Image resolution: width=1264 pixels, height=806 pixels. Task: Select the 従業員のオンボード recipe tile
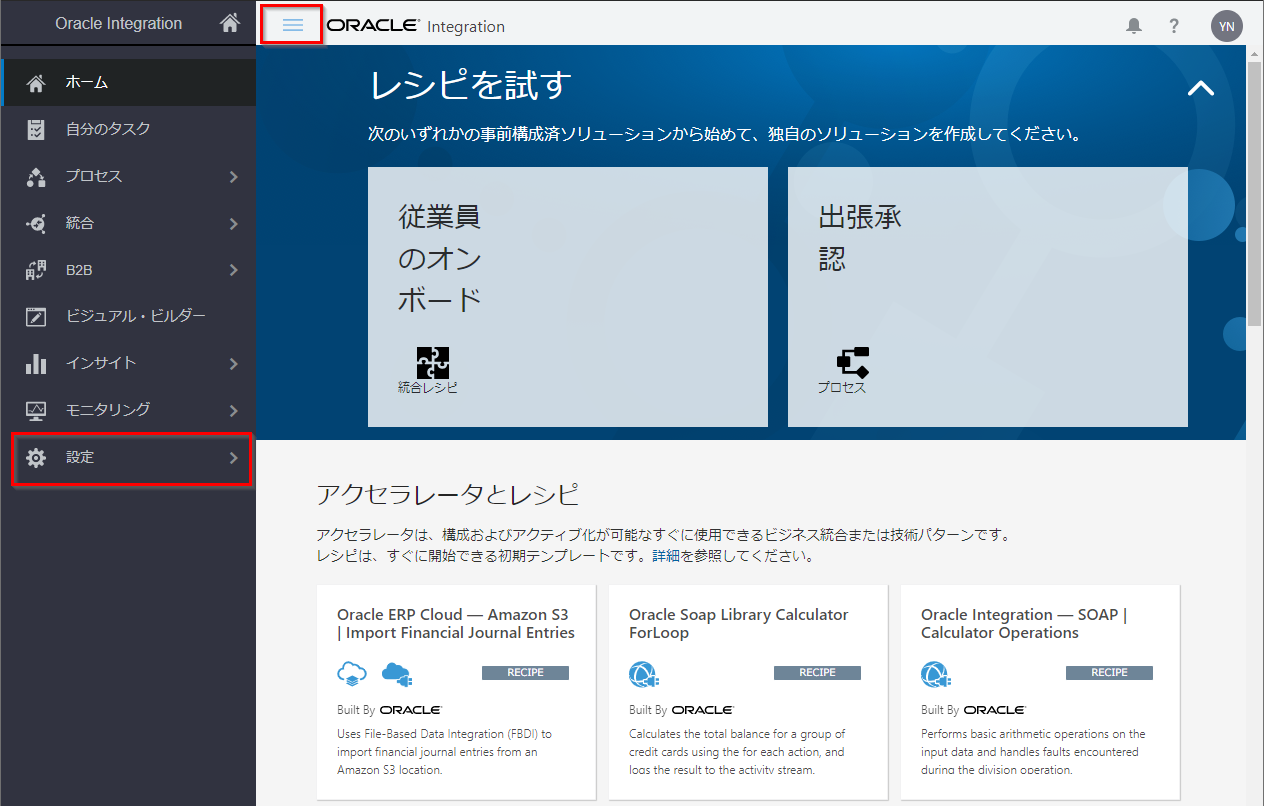click(567, 296)
